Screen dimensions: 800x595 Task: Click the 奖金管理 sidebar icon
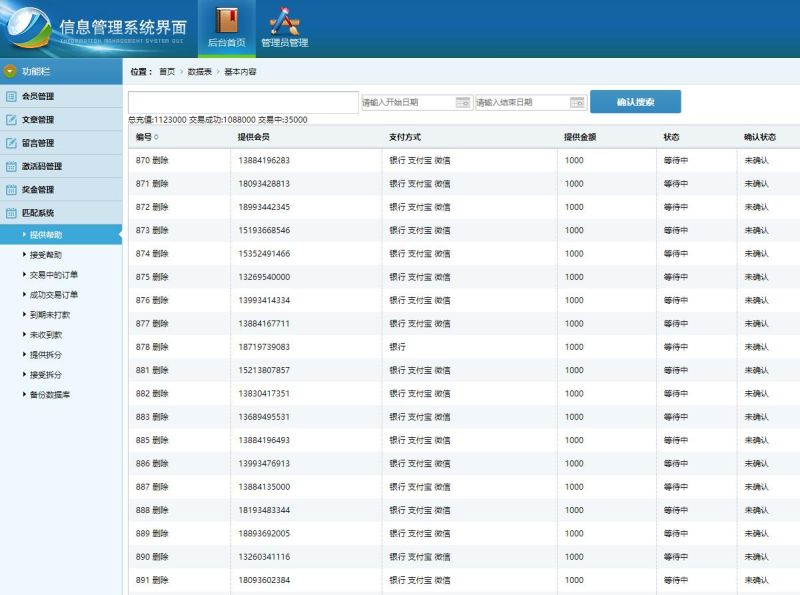click(12, 190)
